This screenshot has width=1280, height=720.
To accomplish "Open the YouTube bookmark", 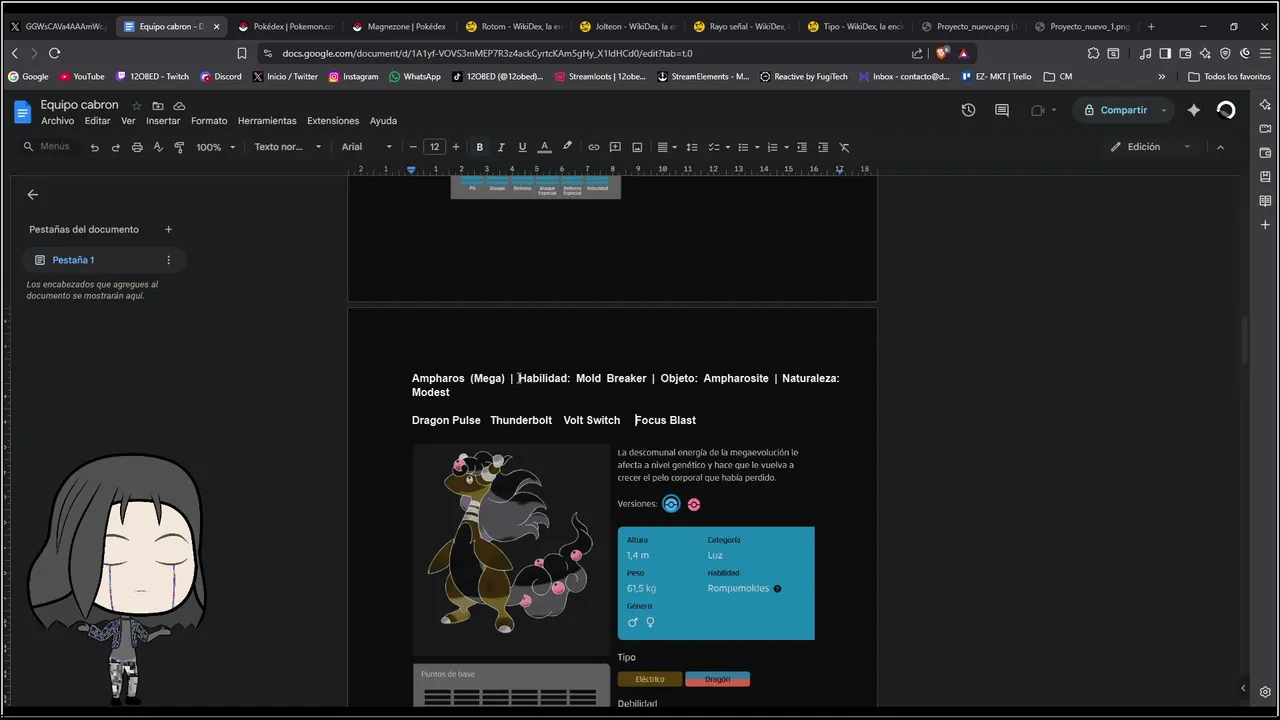I will click(x=82, y=76).
